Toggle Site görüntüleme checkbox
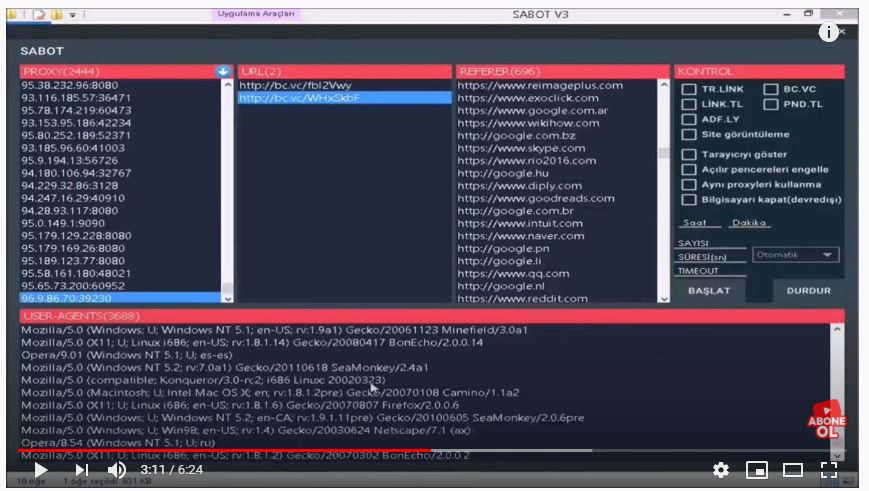The image size is (869, 491). pos(689,134)
